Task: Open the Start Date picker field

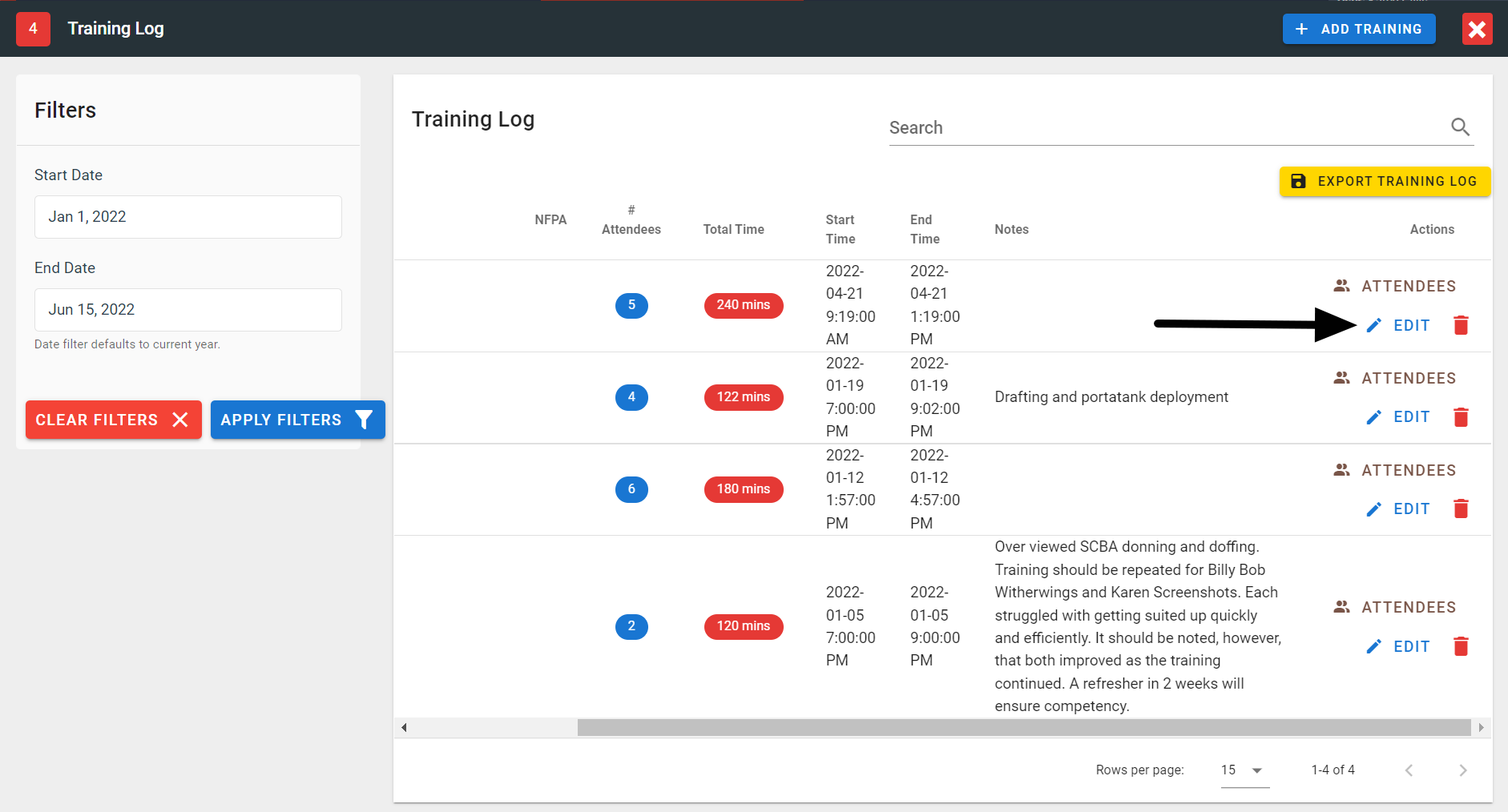Action: [x=188, y=217]
